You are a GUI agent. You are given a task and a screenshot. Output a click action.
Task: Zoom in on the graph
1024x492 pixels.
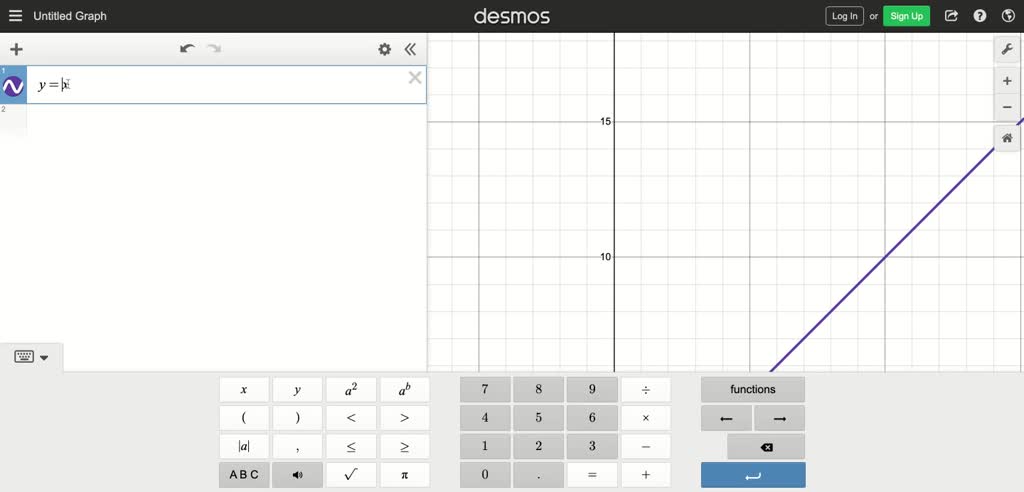tap(1007, 81)
